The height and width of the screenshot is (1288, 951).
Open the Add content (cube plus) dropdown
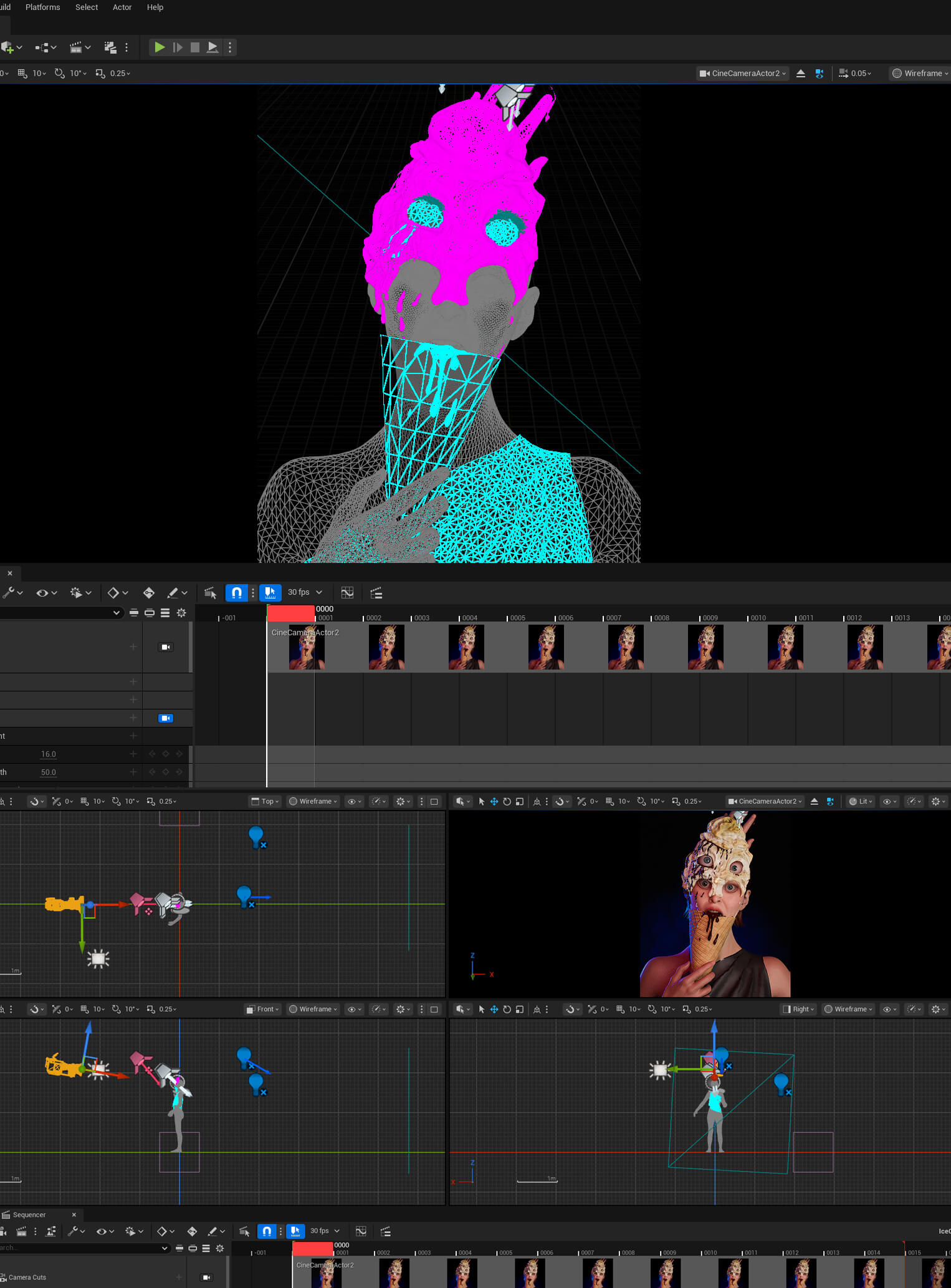click(x=12, y=47)
